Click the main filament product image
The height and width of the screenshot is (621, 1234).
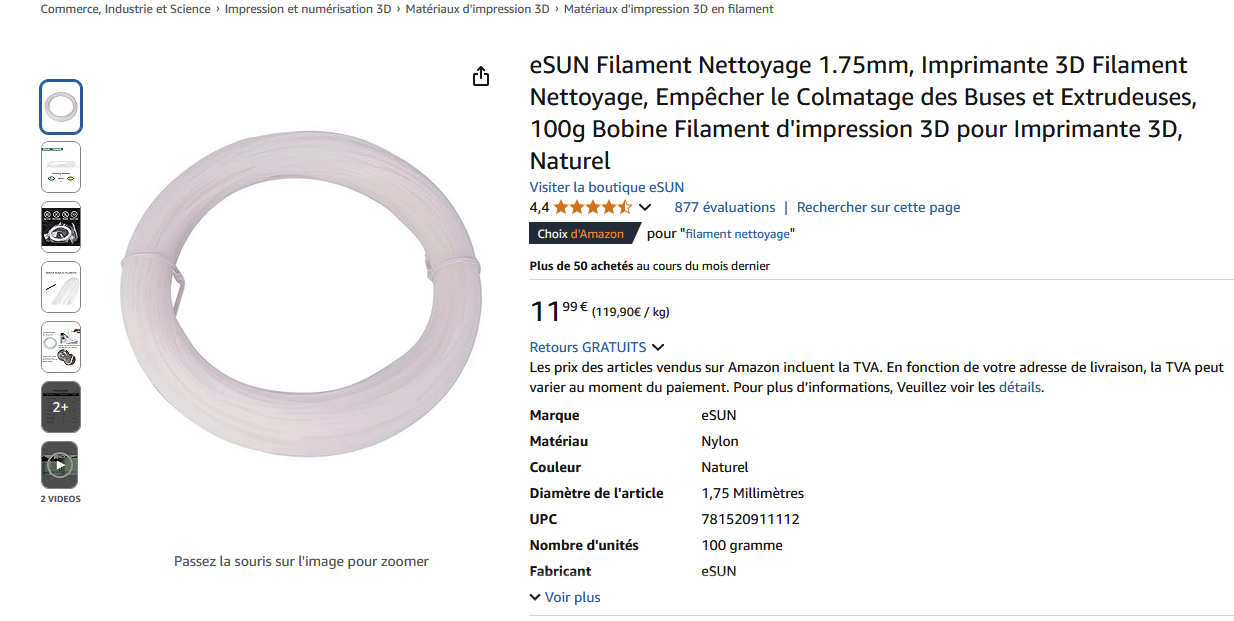coord(300,300)
